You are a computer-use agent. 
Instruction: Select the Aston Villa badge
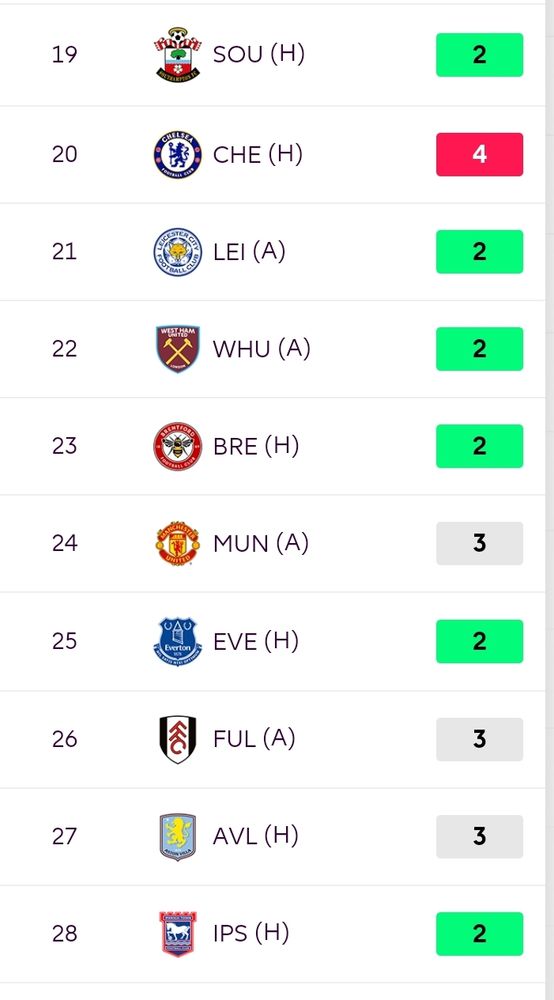pyautogui.click(x=178, y=836)
